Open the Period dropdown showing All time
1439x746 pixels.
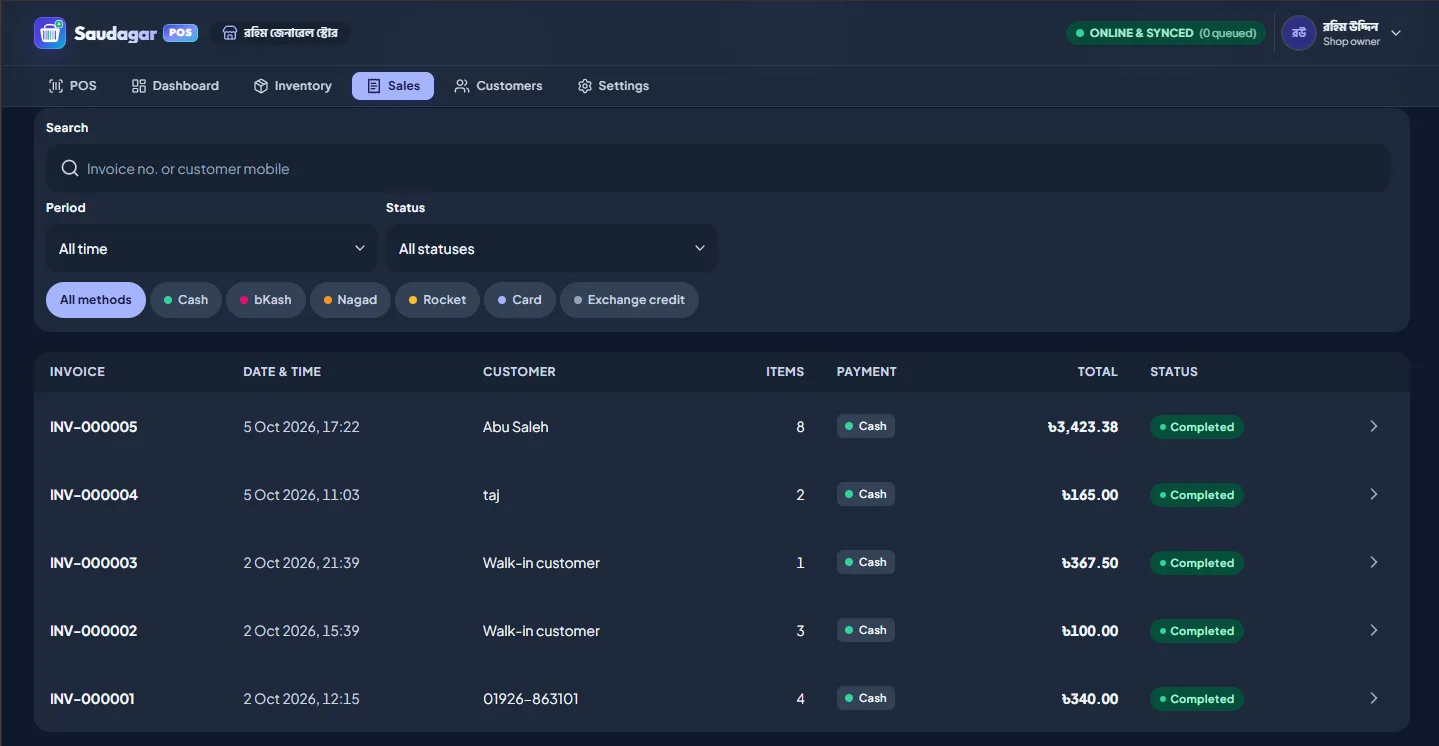[x=212, y=248]
